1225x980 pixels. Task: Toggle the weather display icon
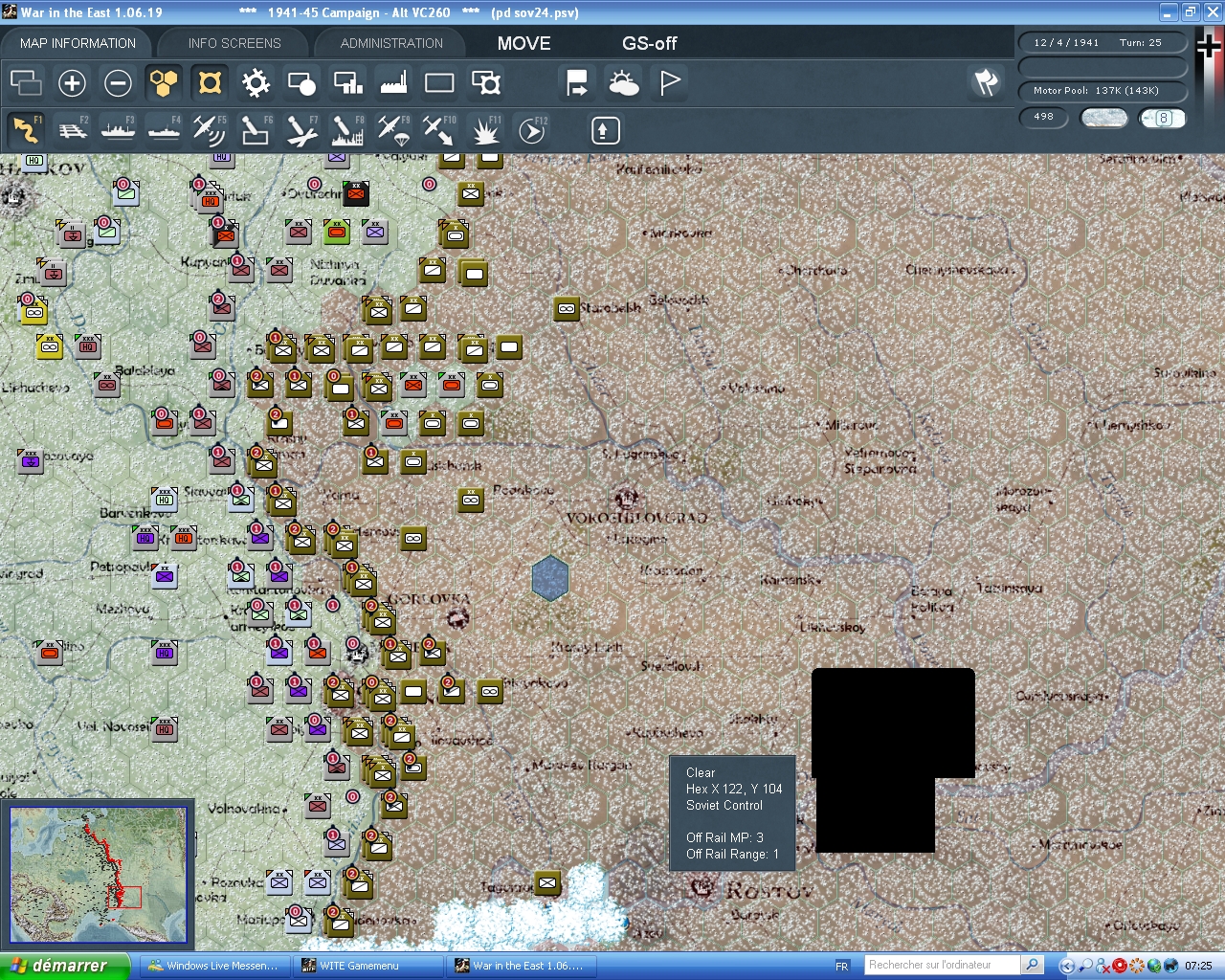pos(624,83)
